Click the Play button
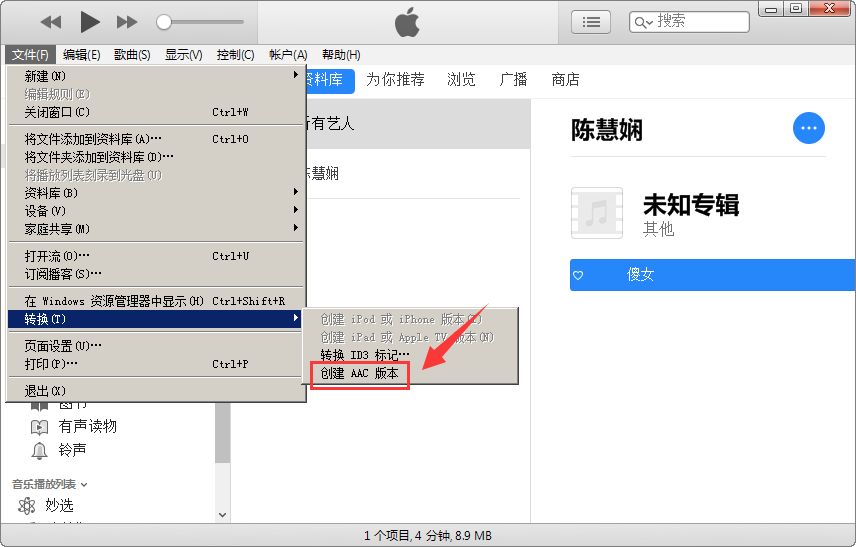 pos(90,21)
